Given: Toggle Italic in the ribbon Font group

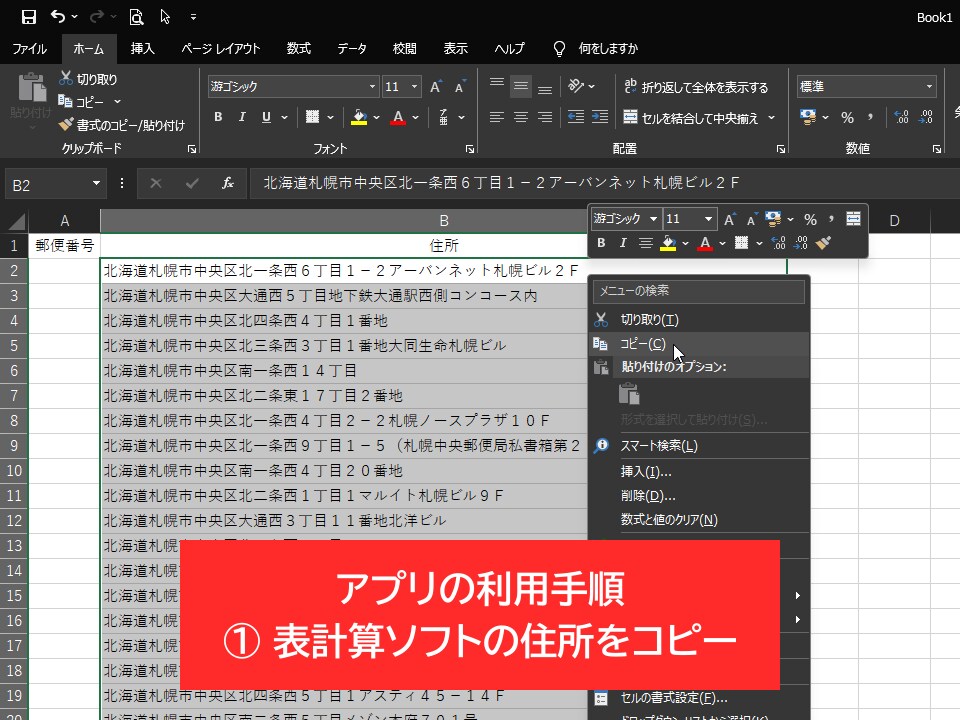Looking at the screenshot, I should [x=242, y=116].
